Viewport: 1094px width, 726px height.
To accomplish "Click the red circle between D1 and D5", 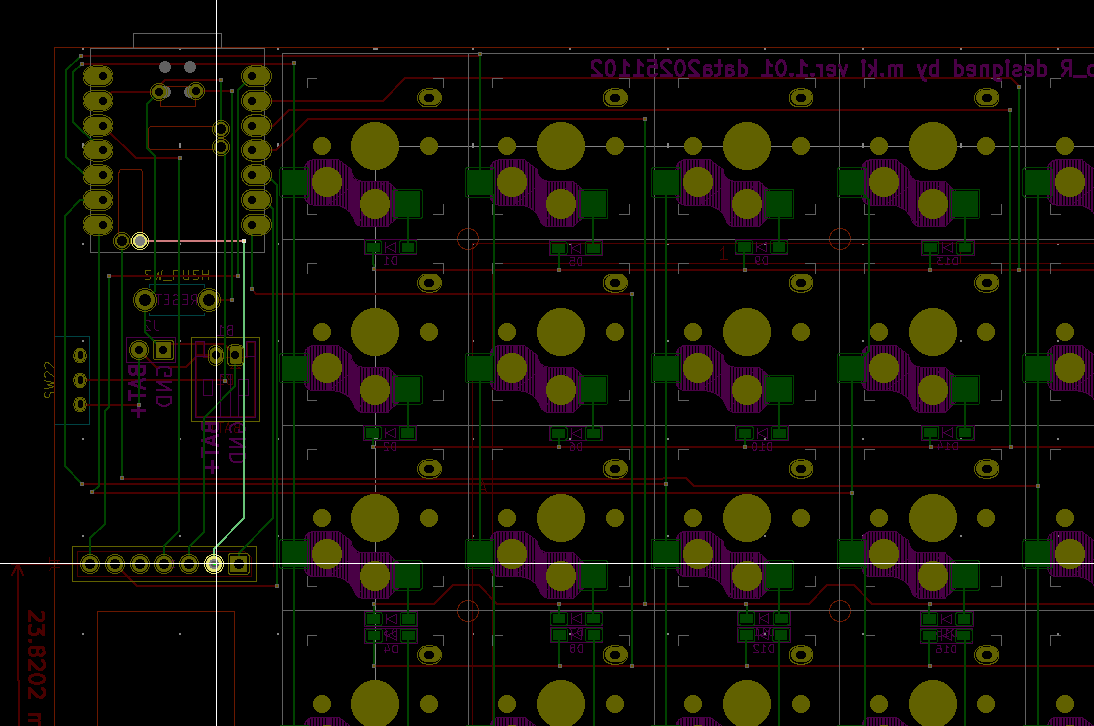I will 467,239.
